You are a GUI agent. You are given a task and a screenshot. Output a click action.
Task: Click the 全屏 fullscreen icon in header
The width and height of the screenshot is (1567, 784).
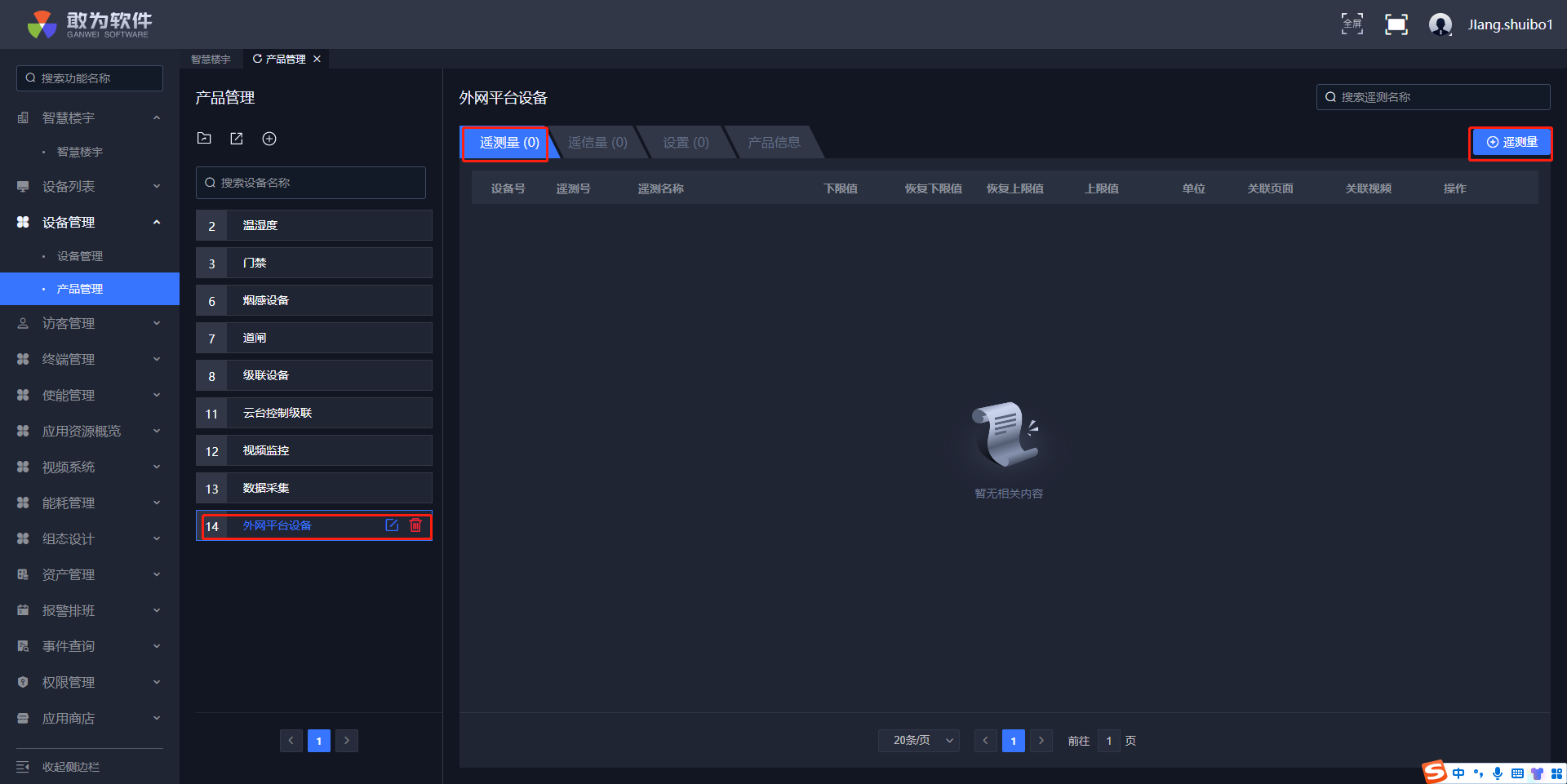pyautogui.click(x=1352, y=24)
